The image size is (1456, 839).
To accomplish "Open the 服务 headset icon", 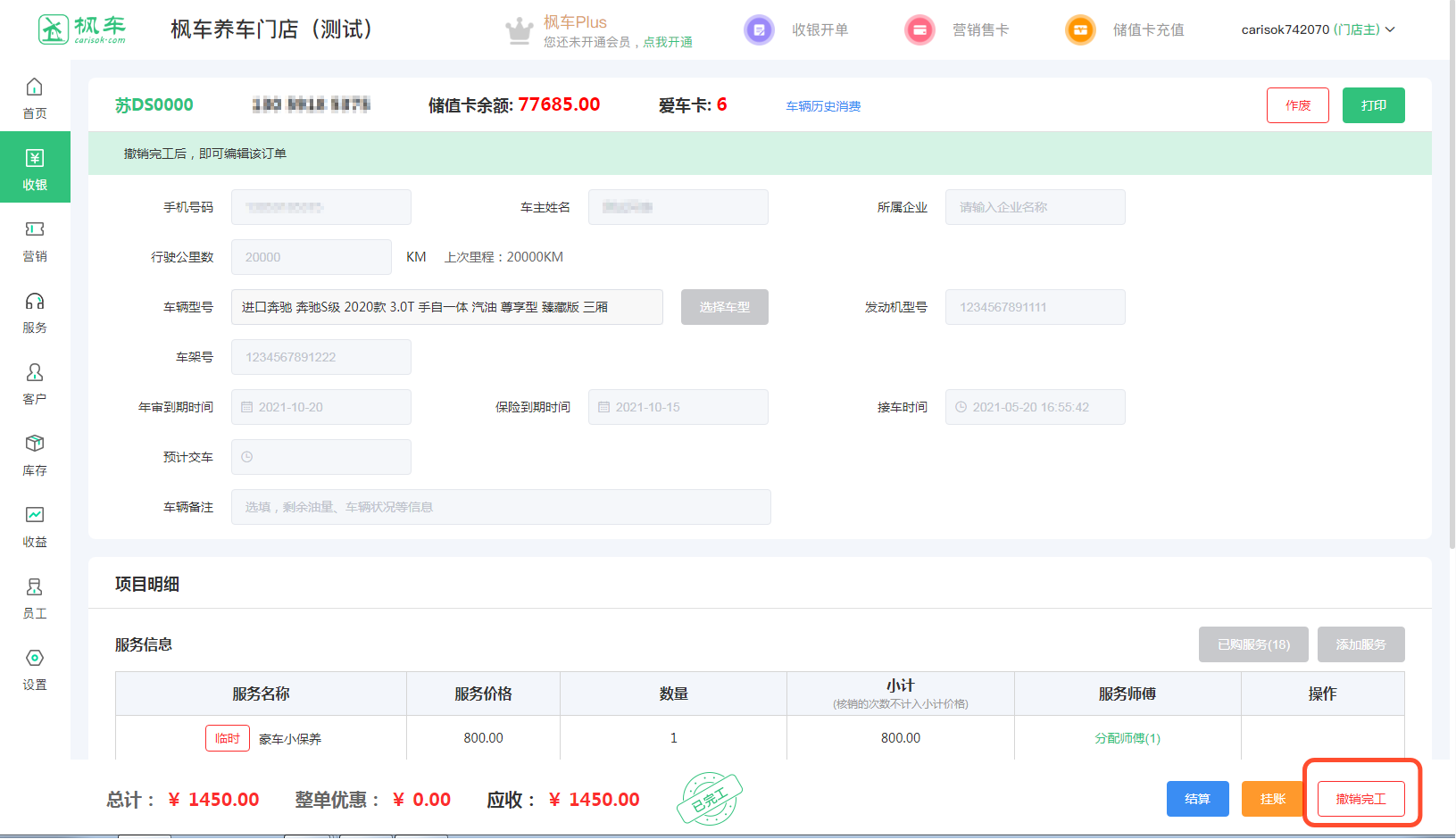I will tap(34, 302).
